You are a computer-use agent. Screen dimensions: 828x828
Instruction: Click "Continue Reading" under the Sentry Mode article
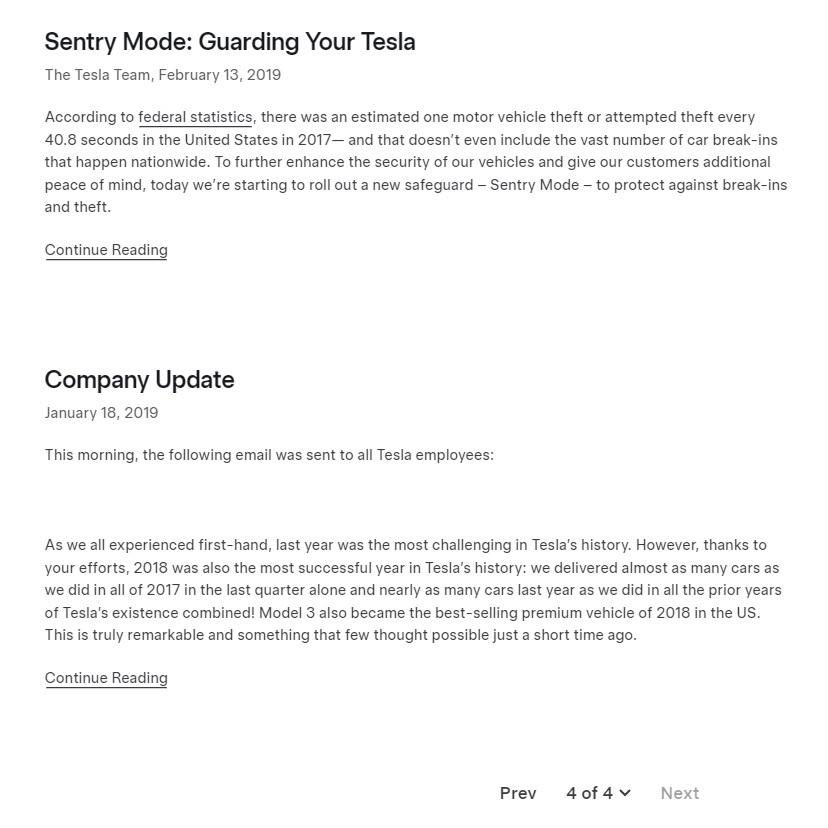(105, 249)
